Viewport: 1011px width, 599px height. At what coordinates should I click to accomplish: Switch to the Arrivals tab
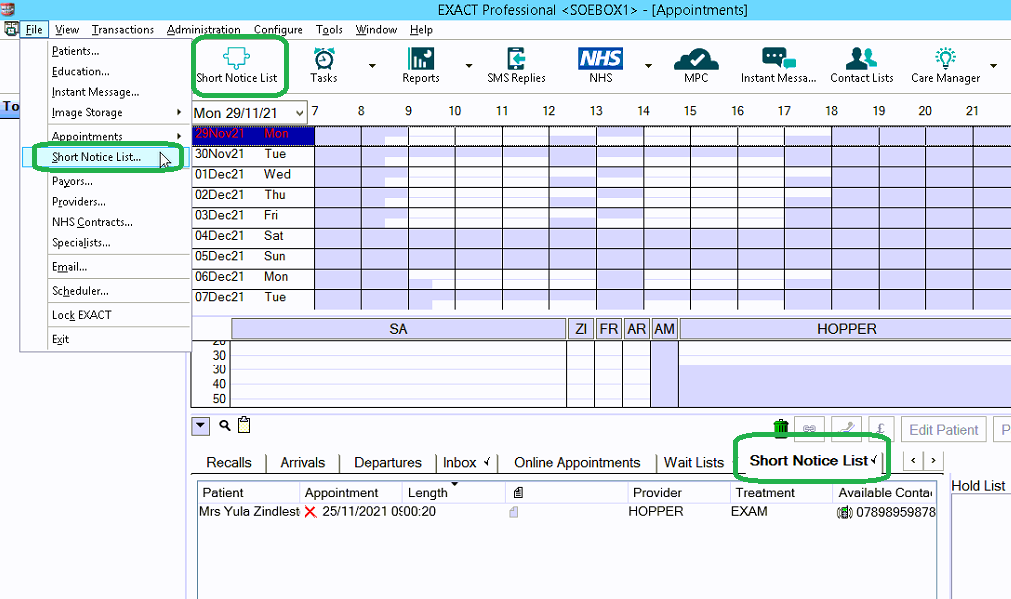tap(302, 462)
